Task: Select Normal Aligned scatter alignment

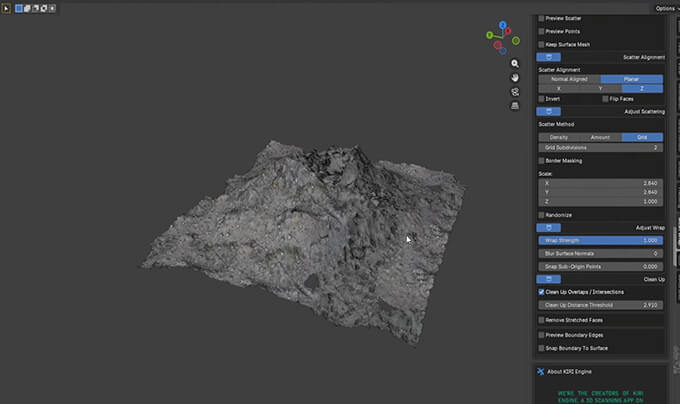Action: pyautogui.click(x=569, y=79)
